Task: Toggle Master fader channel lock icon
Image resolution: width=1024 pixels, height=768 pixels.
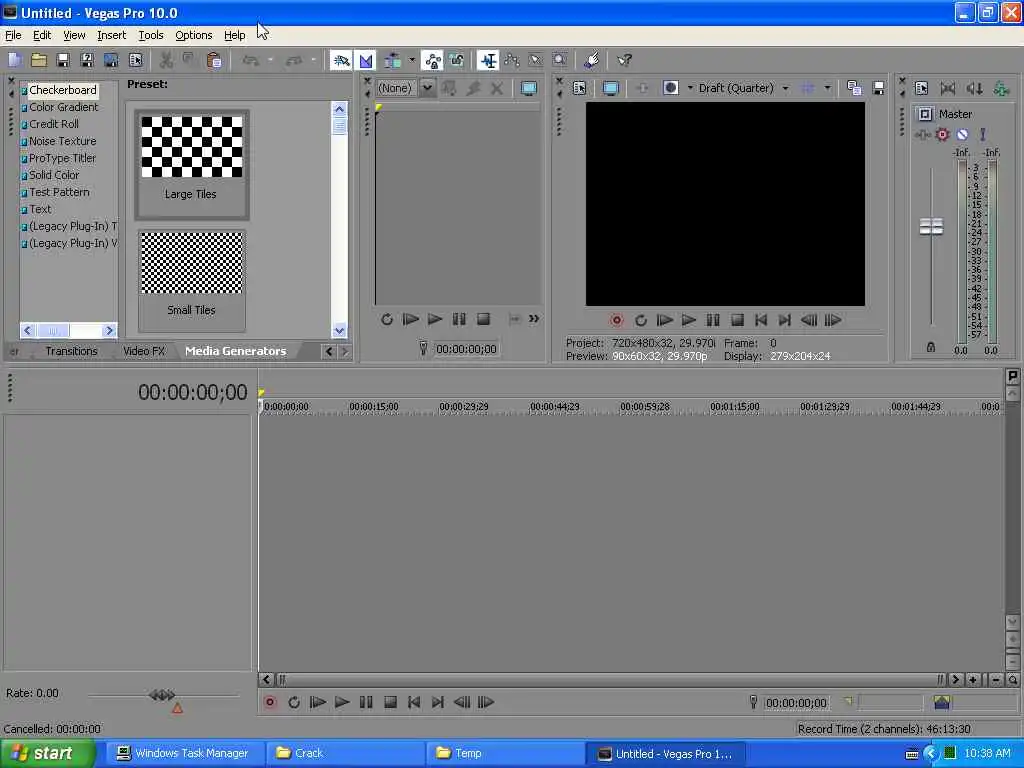Action: (931, 347)
